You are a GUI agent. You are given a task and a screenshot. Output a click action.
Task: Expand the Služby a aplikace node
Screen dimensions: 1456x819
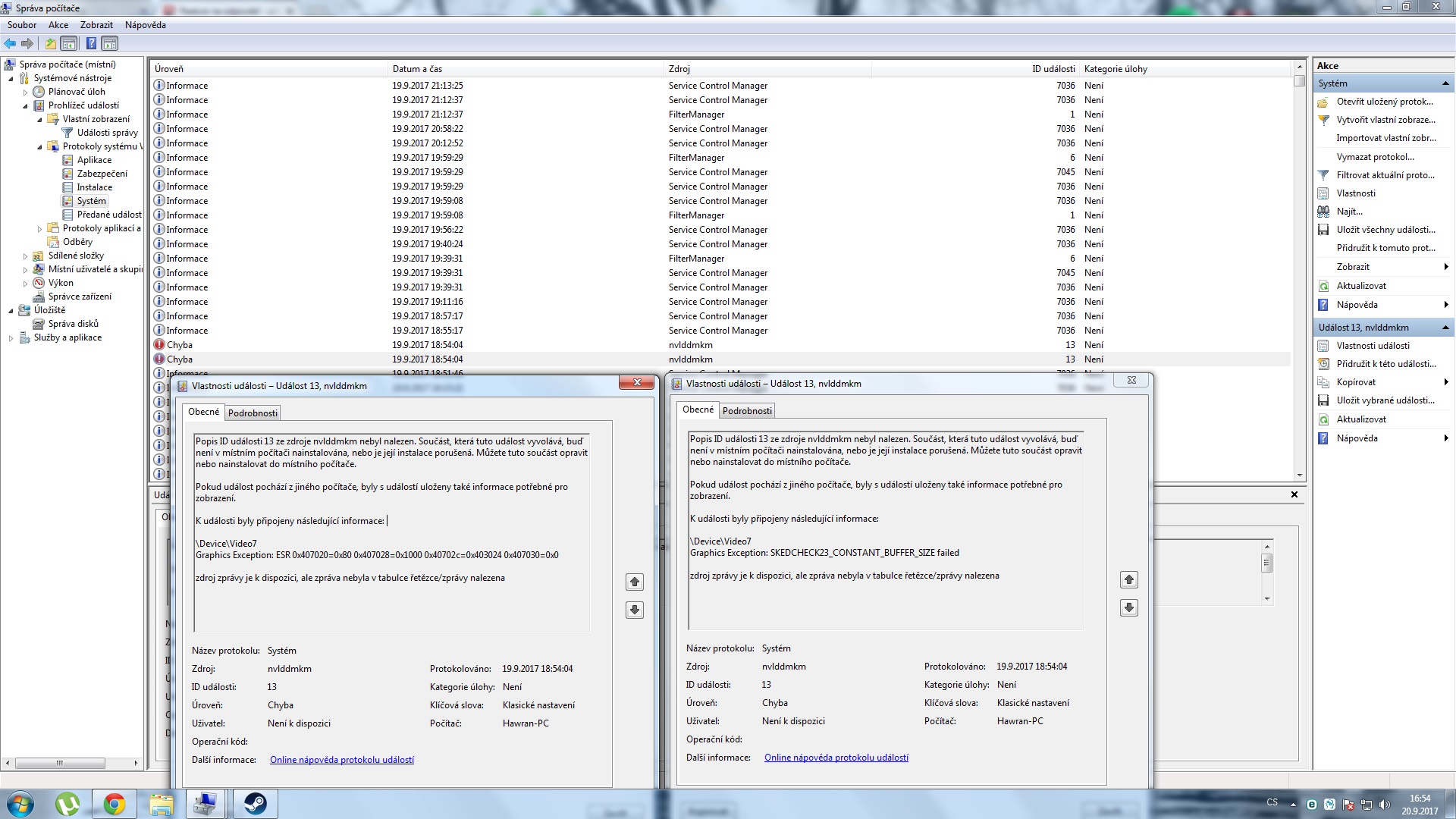point(11,338)
